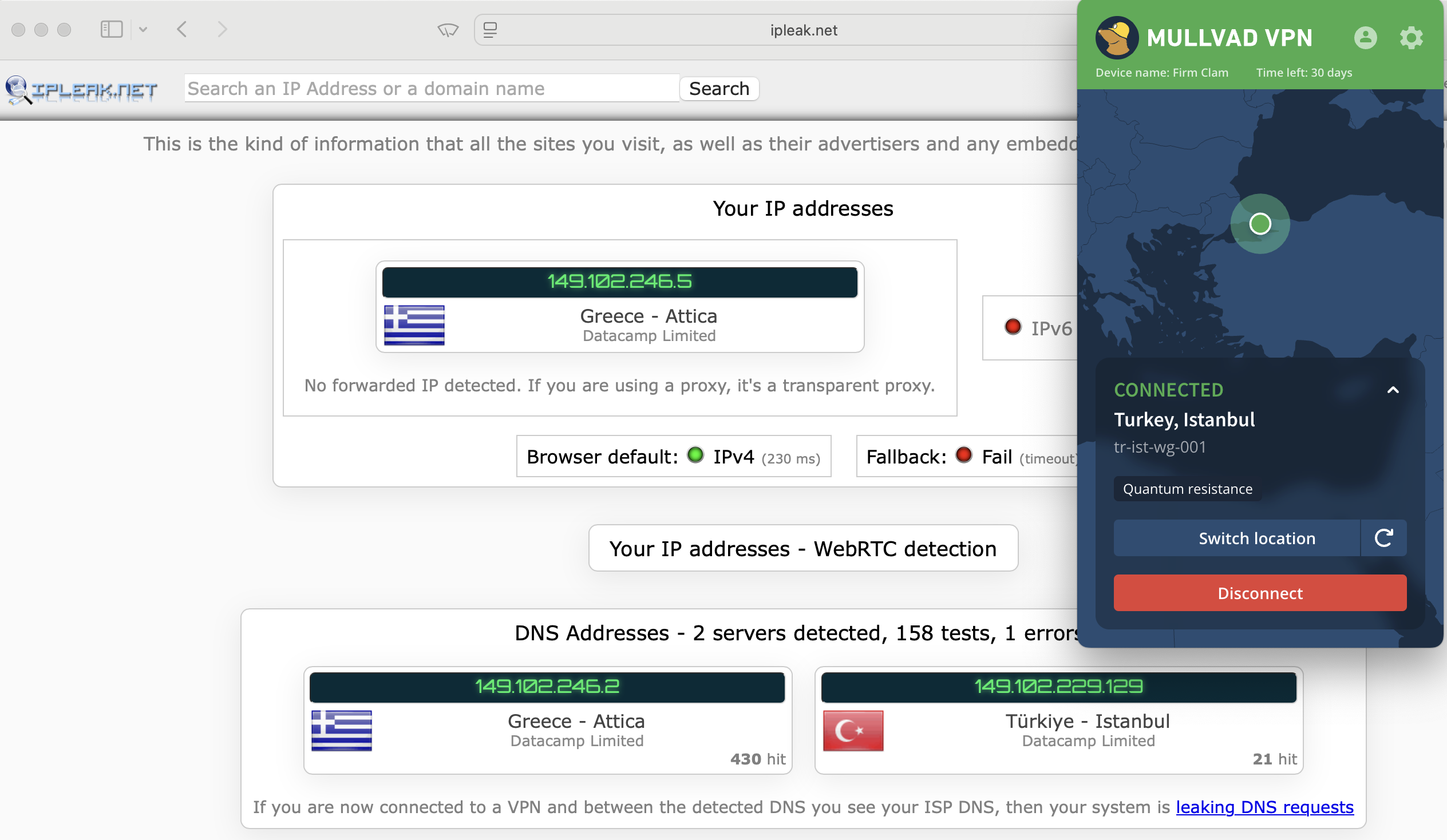
Task: Click Your IP addresses heading
Action: (802, 208)
